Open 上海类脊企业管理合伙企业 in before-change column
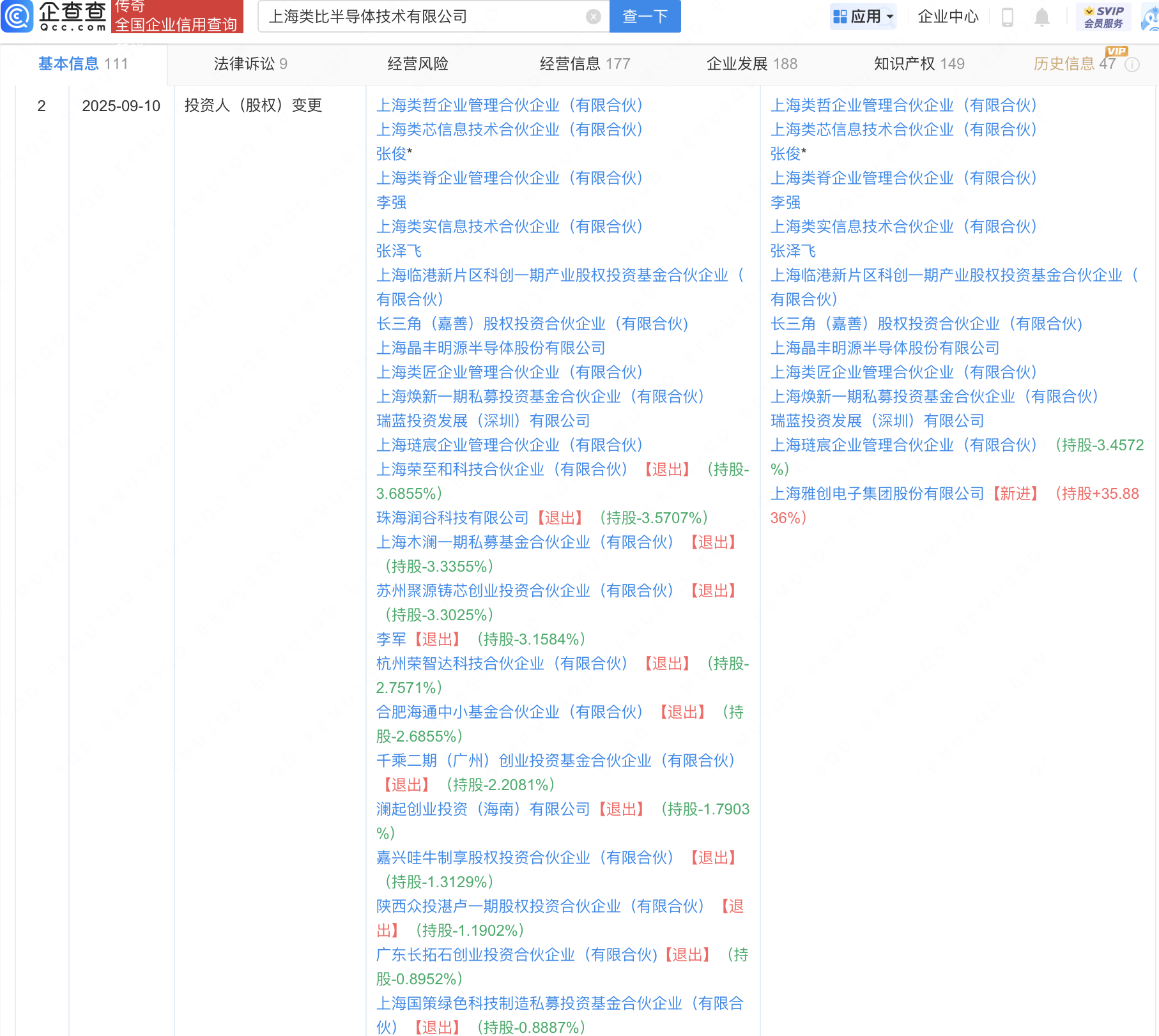Image resolution: width=1159 pixels, height=1036 pixels. tap(509, 178)
